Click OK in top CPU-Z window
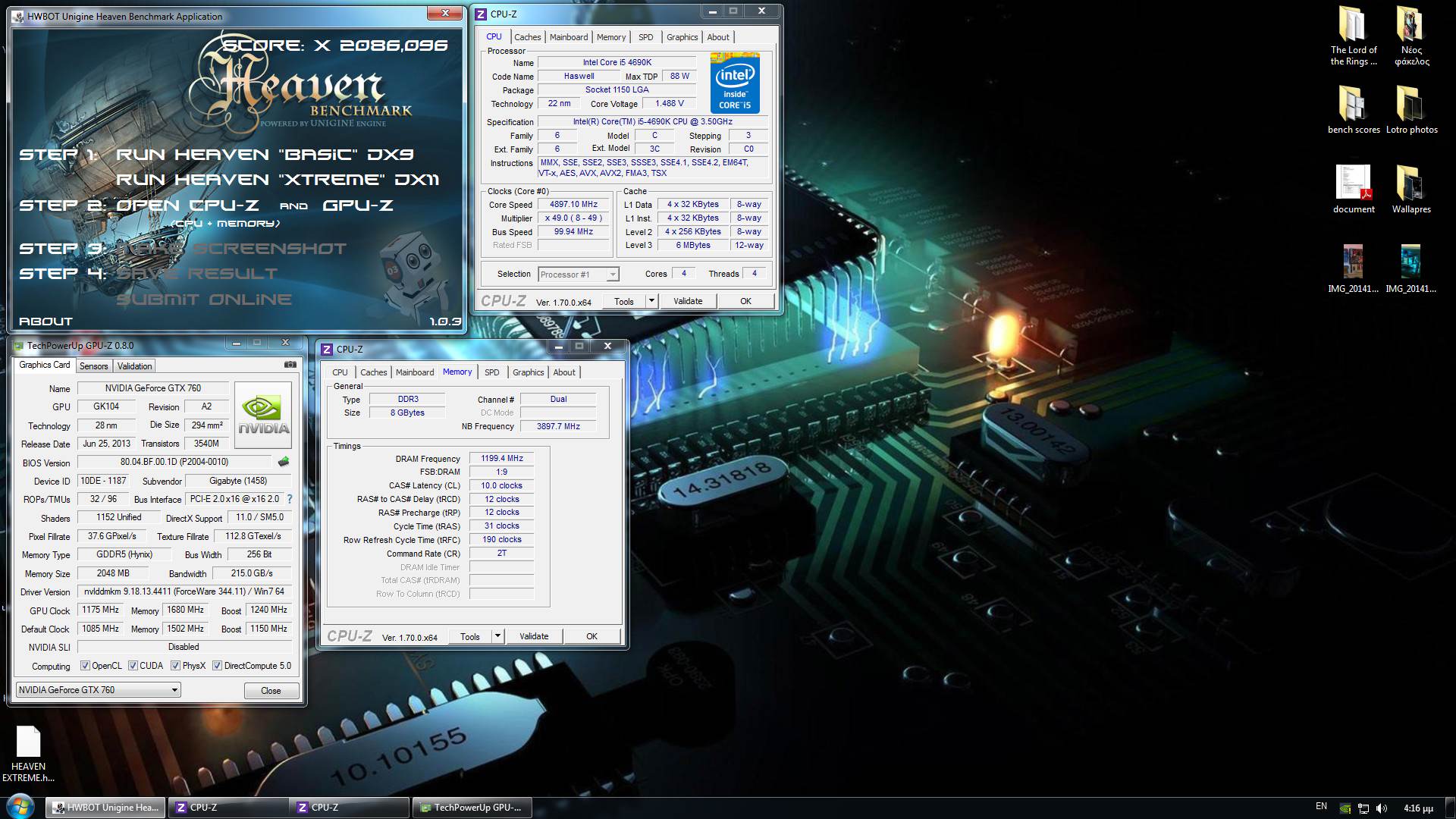This screenshot has height=819, width=1456. click(x=745, y=301)
